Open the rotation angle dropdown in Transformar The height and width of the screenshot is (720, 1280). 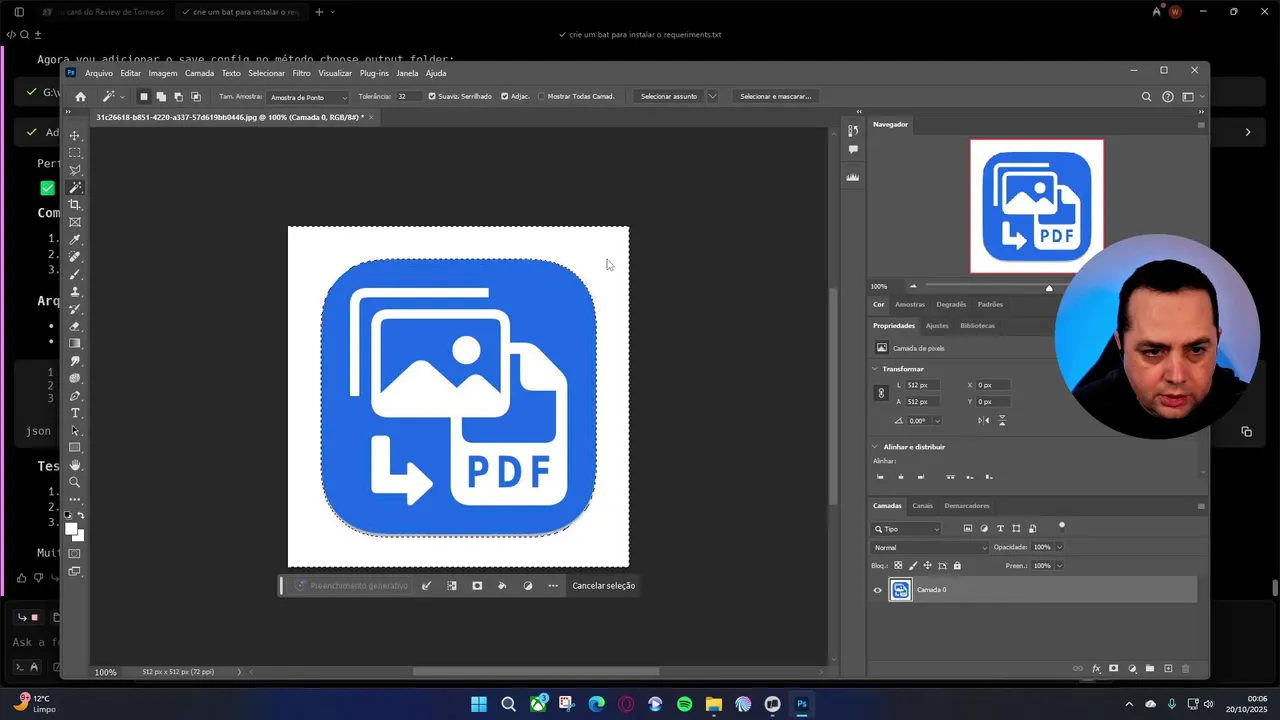(936, 421)
